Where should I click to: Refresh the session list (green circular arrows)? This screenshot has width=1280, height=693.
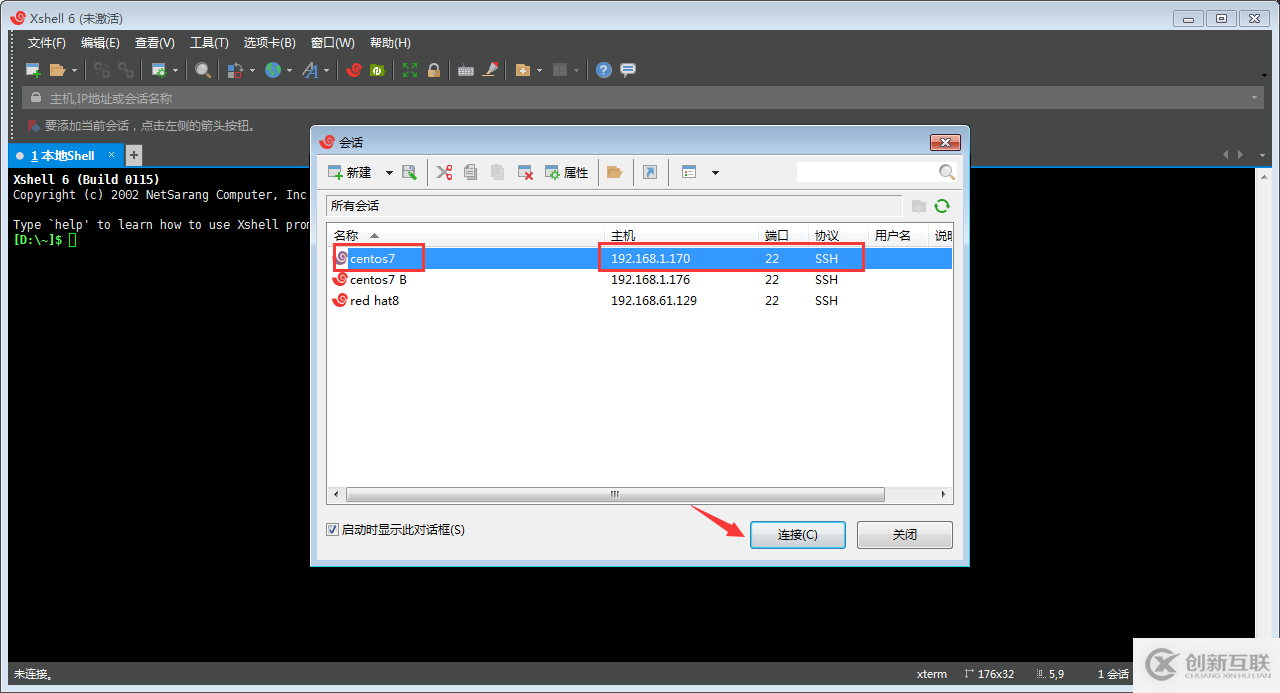941,206
